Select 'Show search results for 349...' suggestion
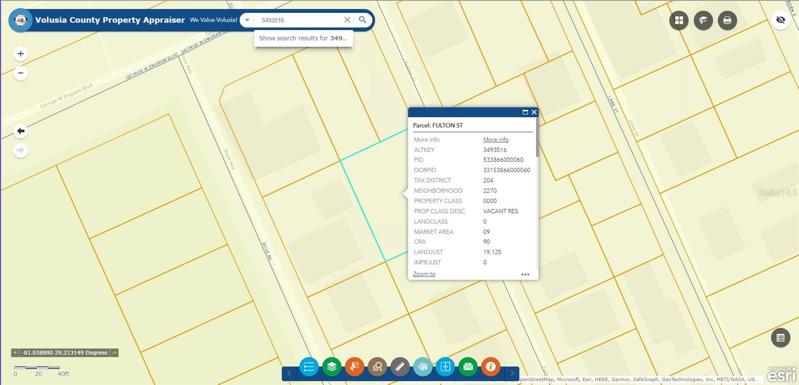This screenshot has height=385, width=799. point(303,38)
